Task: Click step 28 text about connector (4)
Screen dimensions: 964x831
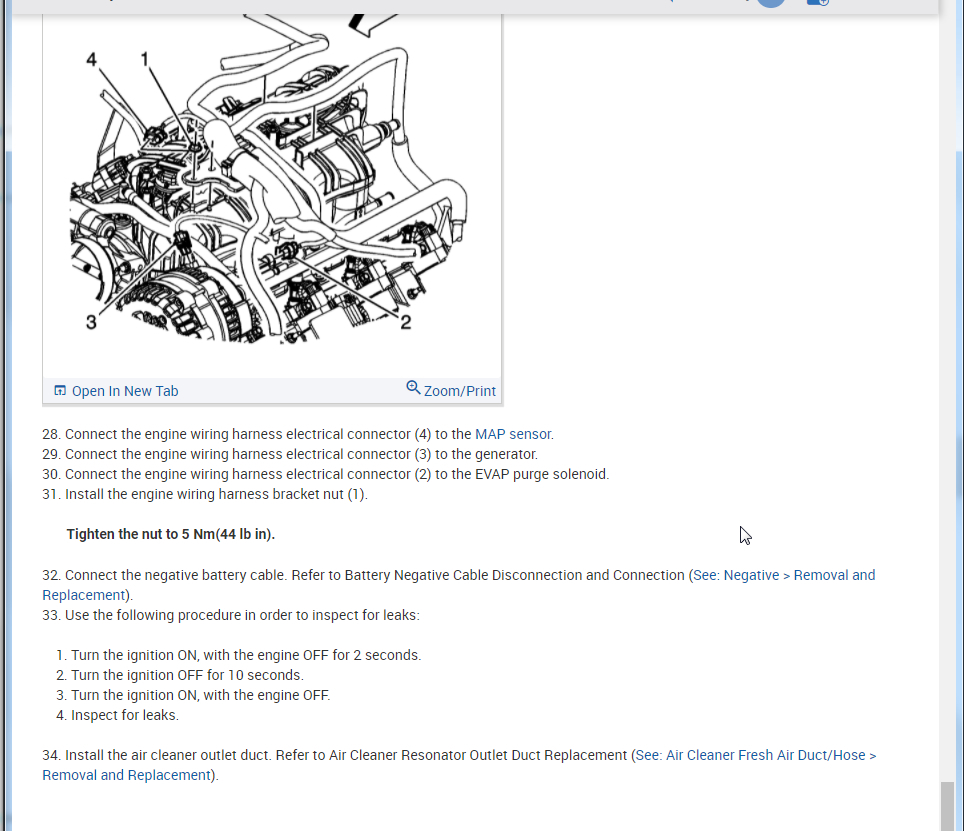Action: click(298, 434)
